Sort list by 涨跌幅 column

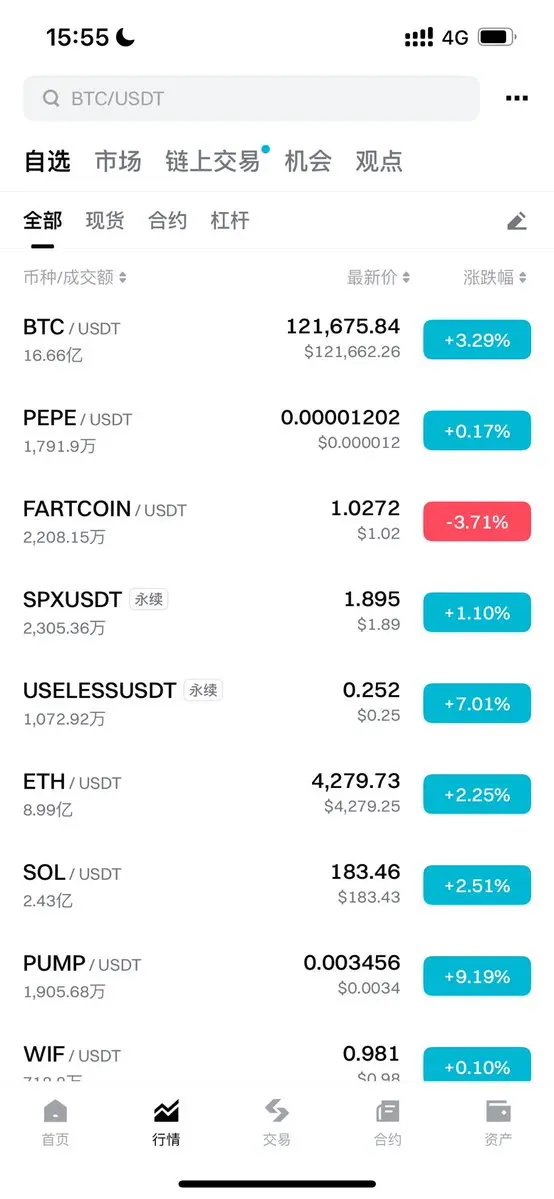point(494,278)
